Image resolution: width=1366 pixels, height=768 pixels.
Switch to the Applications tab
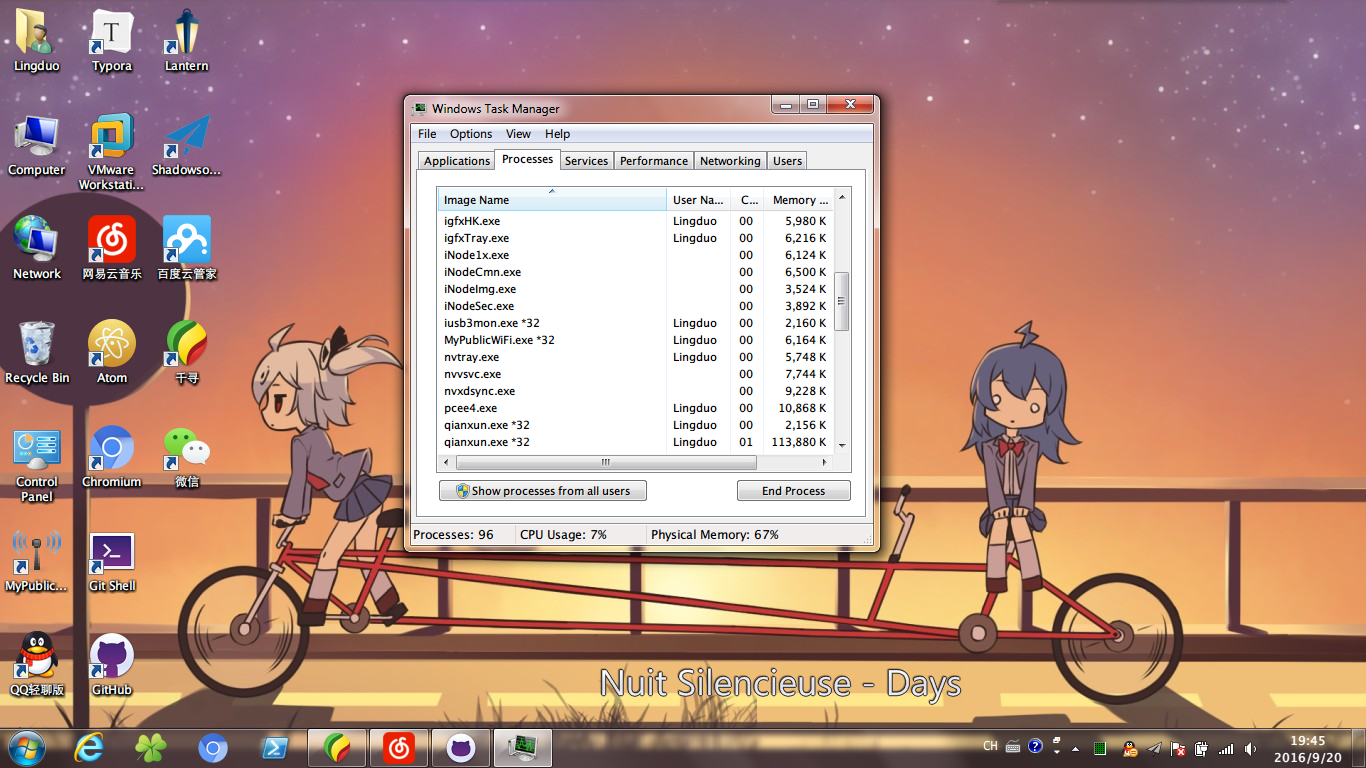coord(457,161)
